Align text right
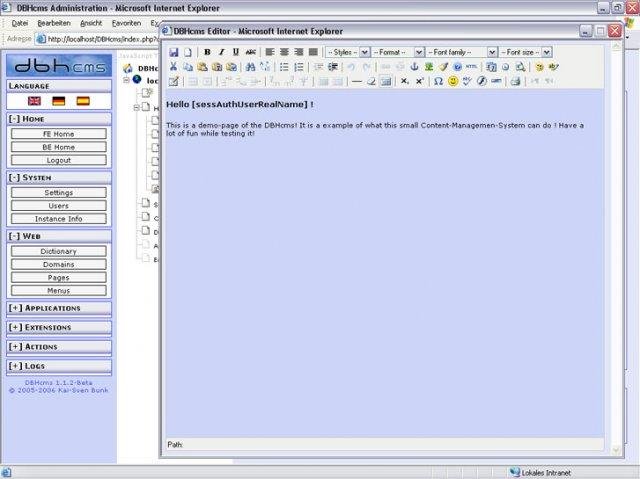640x479 pixels. pyautogui.click(x=299, y=52)
